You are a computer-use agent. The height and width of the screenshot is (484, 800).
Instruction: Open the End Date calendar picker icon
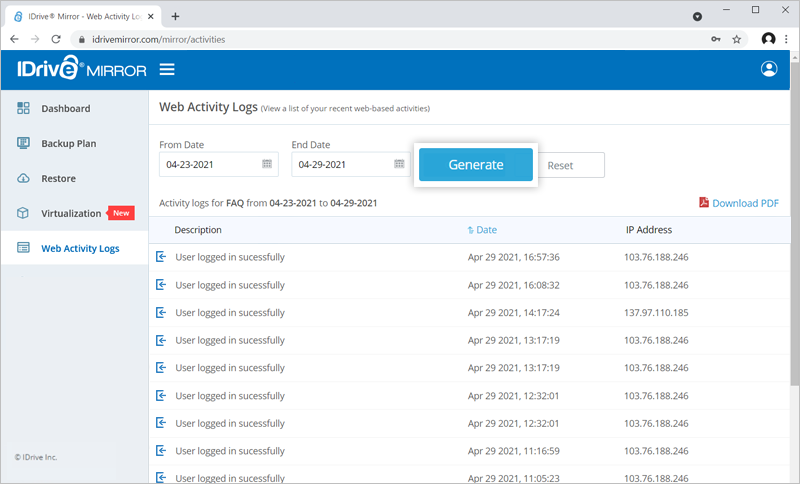pos(399,164)
